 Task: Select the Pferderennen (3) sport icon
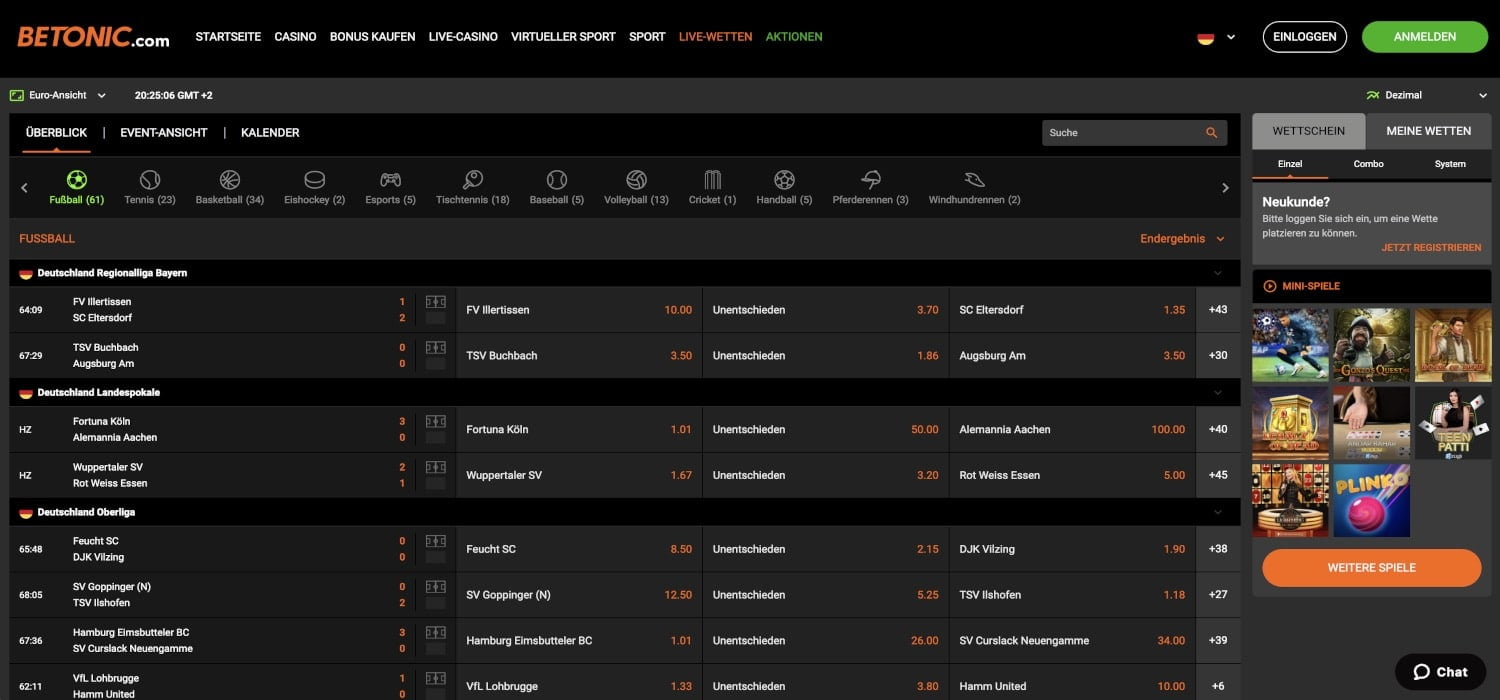tap(871, 180)
